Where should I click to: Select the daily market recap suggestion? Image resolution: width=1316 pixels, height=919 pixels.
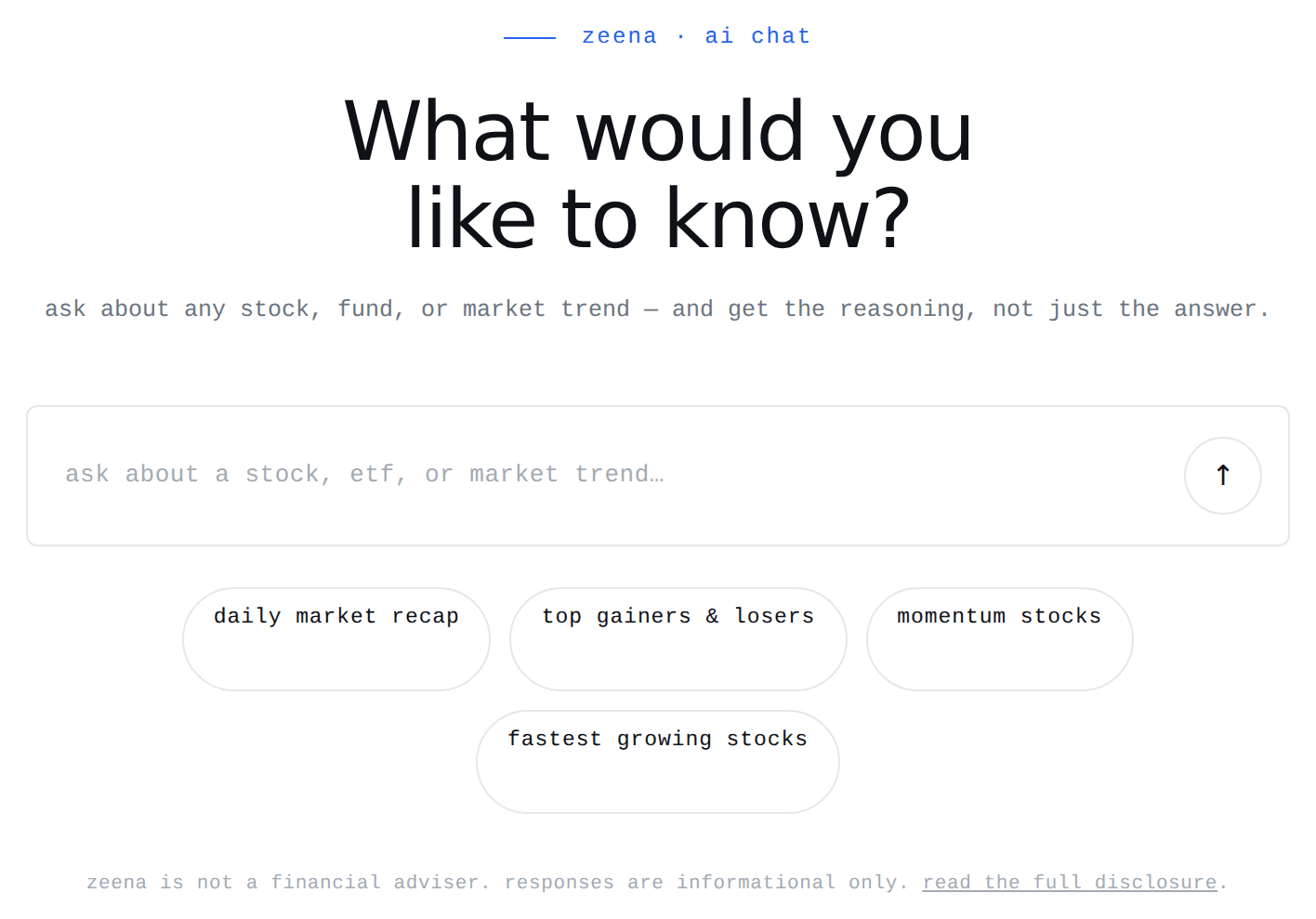336,639
